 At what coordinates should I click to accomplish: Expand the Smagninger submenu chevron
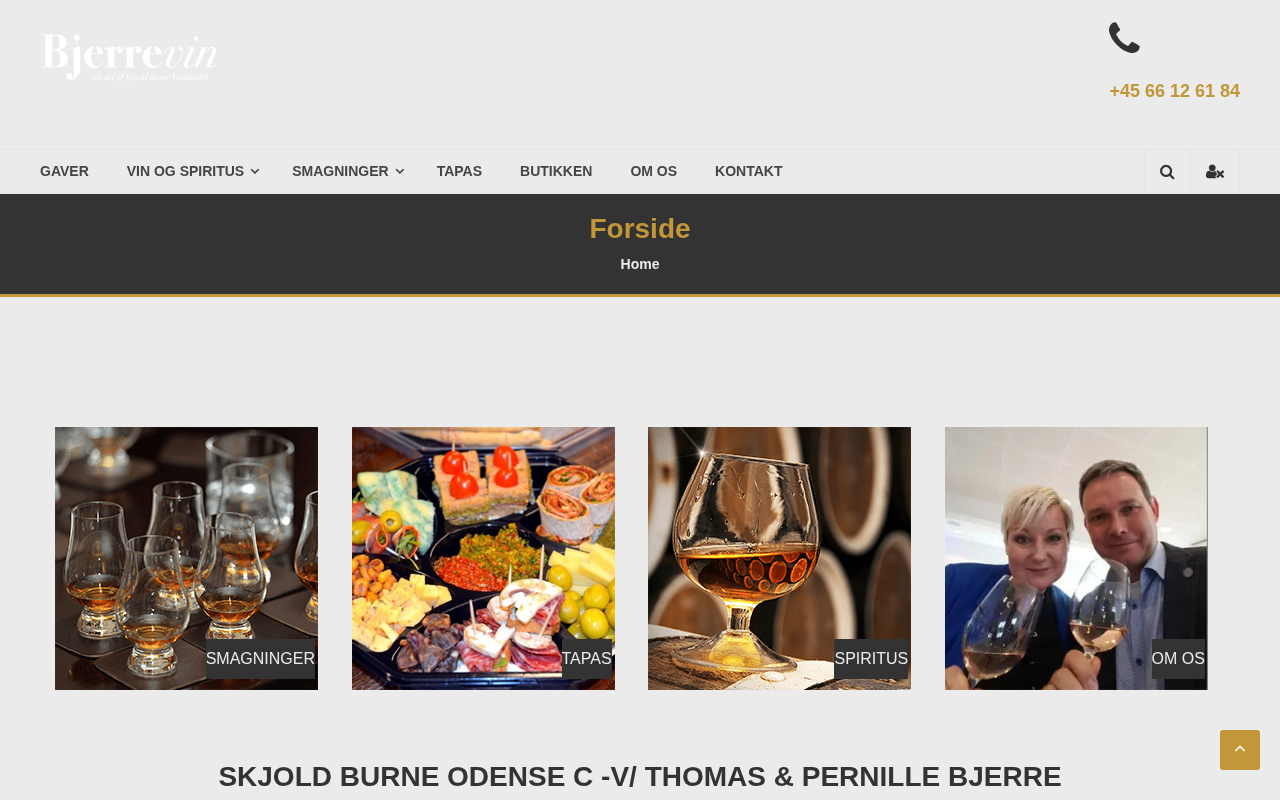click(x=400, y=172)
